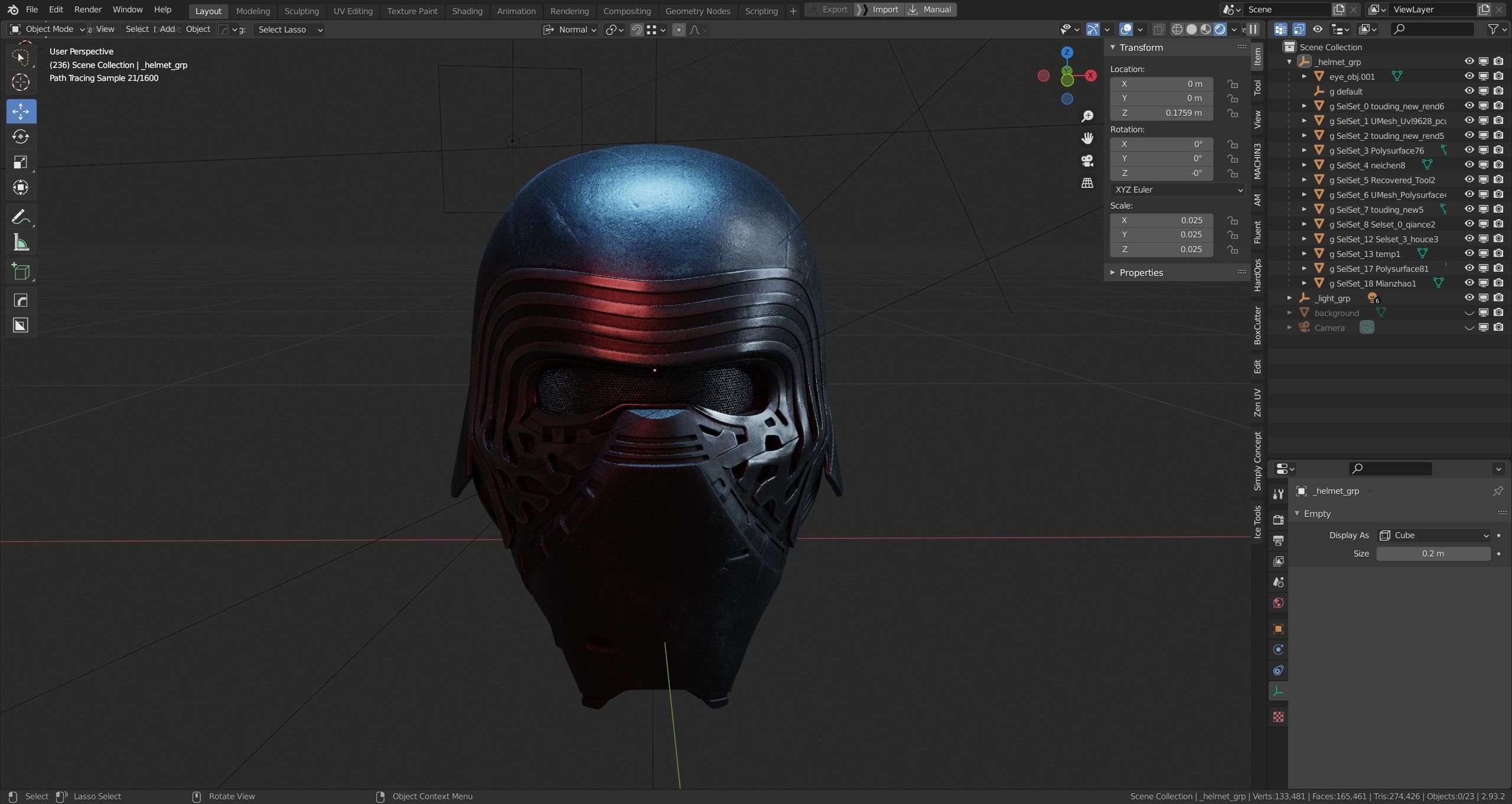Open World properties tab icon

click(1278, 603)
